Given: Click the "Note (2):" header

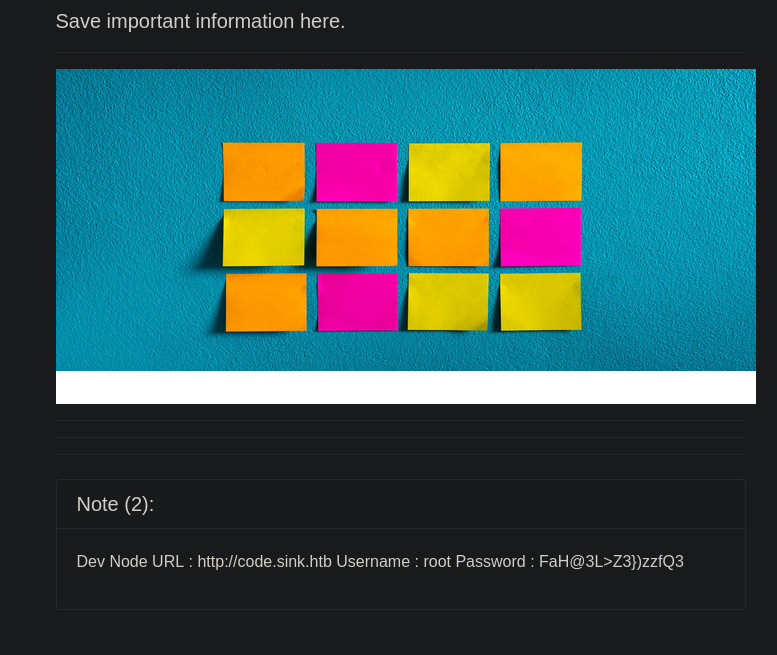Looking at the screenshot, I should click(115, 505).
